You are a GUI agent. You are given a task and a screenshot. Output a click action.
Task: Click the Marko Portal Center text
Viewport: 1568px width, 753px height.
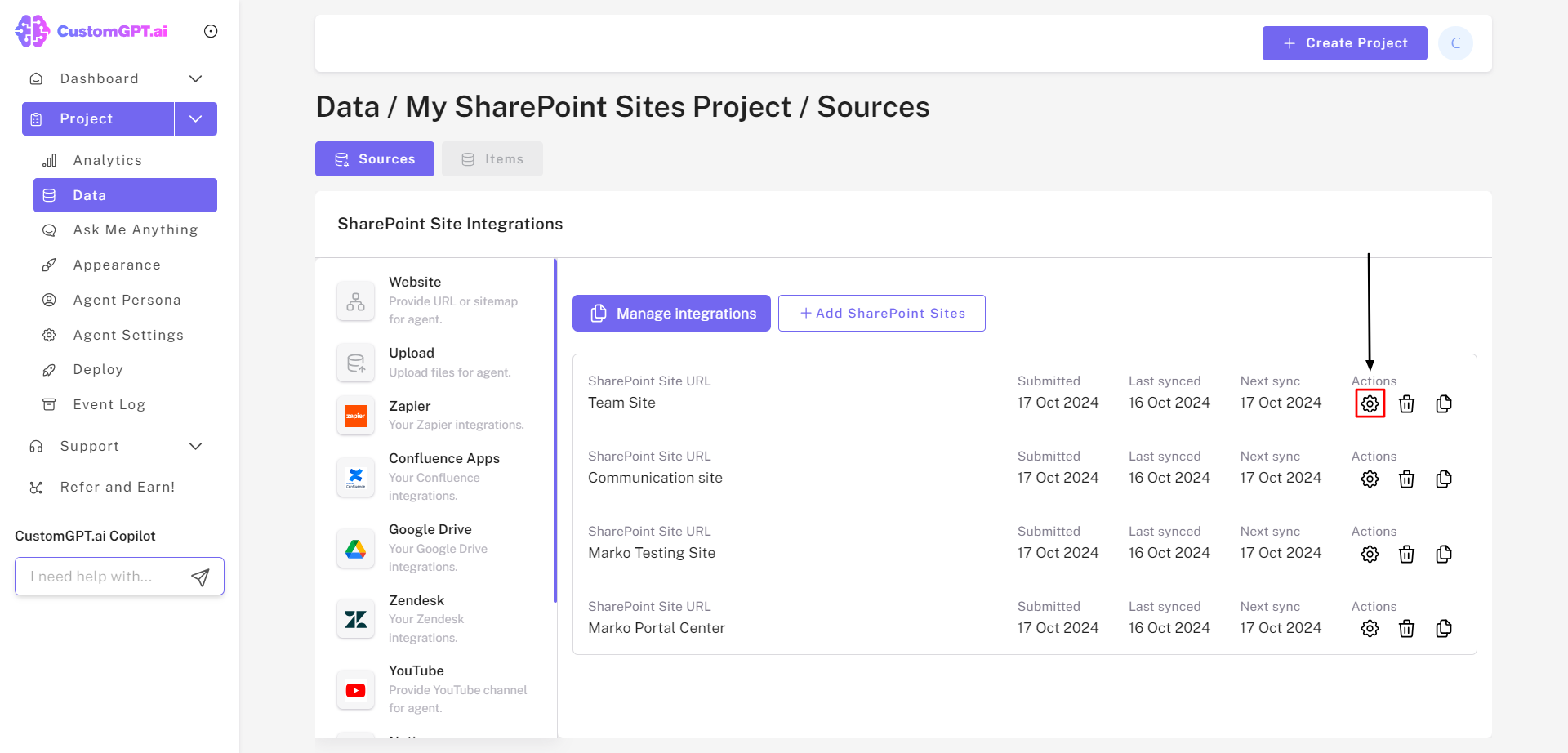coord(657,628)
